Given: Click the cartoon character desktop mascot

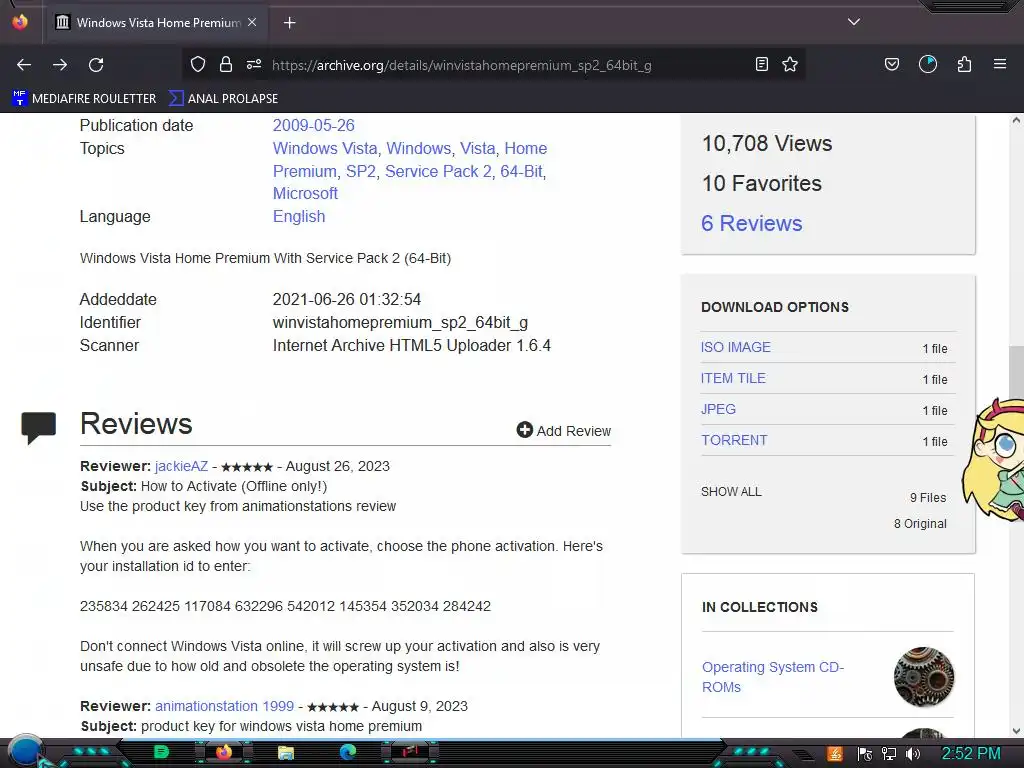Looking at the screenshot, I should coord(993,460).
